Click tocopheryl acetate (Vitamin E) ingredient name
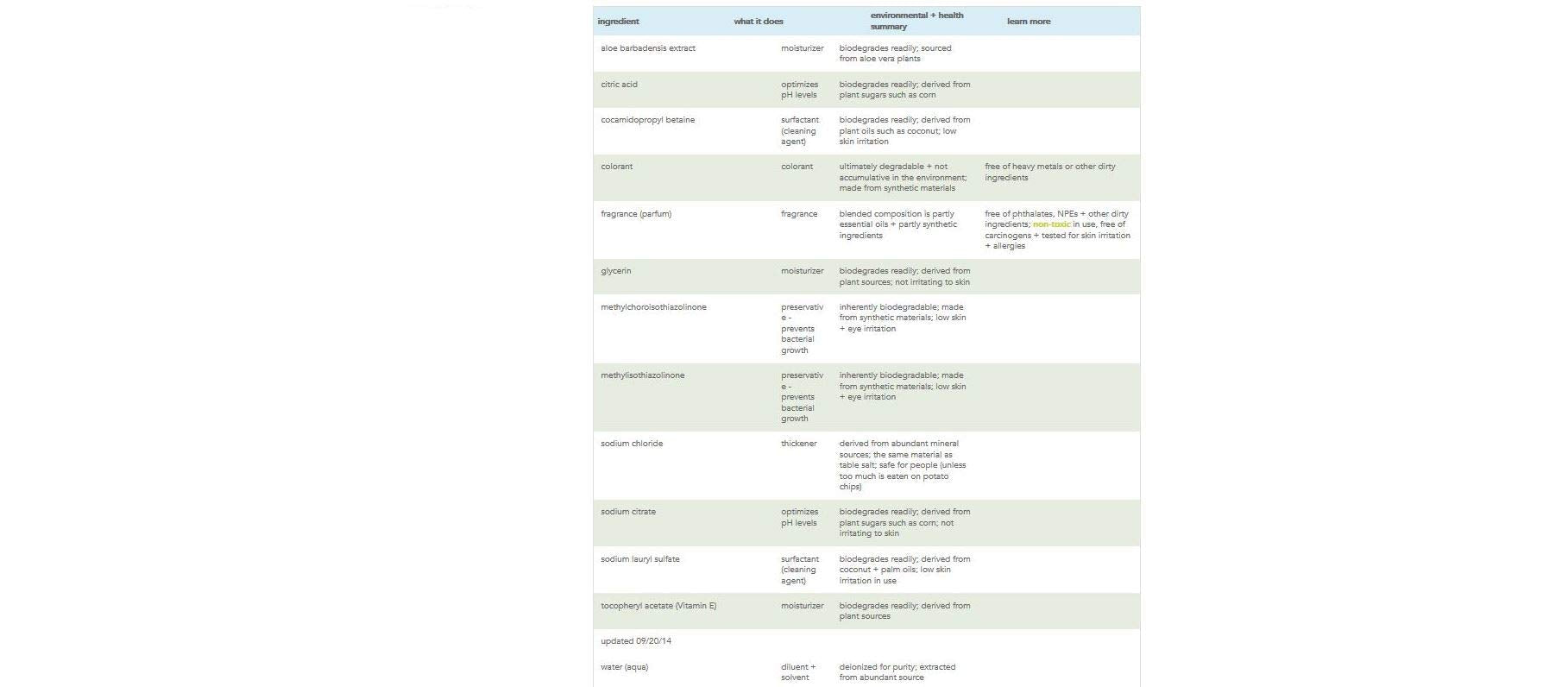 pos(658,606)
